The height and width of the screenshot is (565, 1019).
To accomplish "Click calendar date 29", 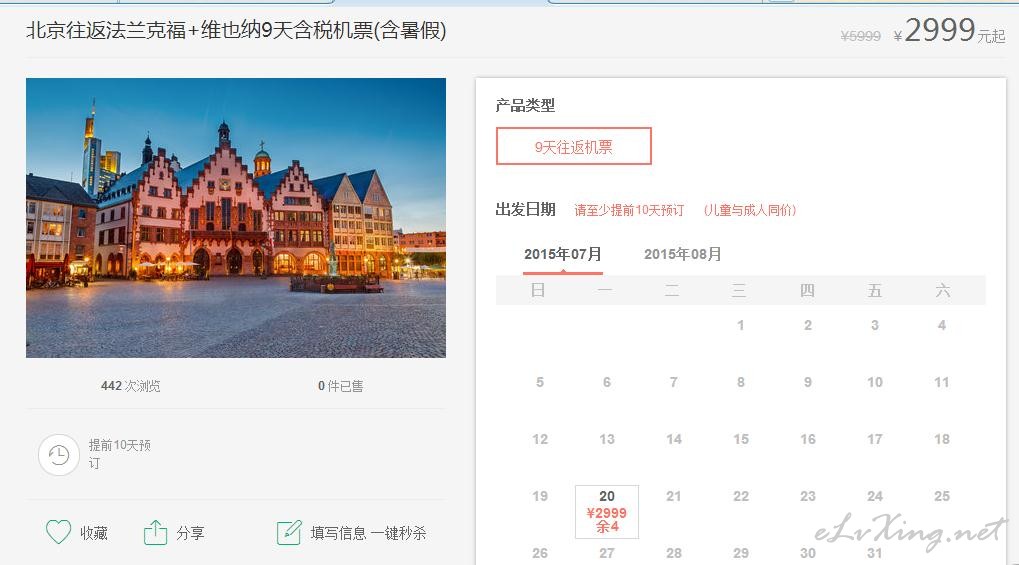I will 741,553.
